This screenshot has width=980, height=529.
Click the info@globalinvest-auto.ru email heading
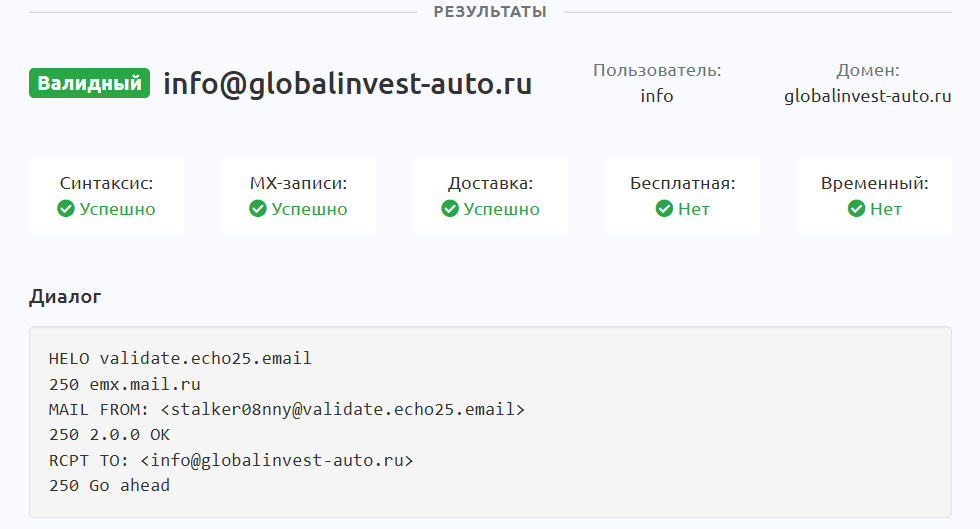(347, 84)
